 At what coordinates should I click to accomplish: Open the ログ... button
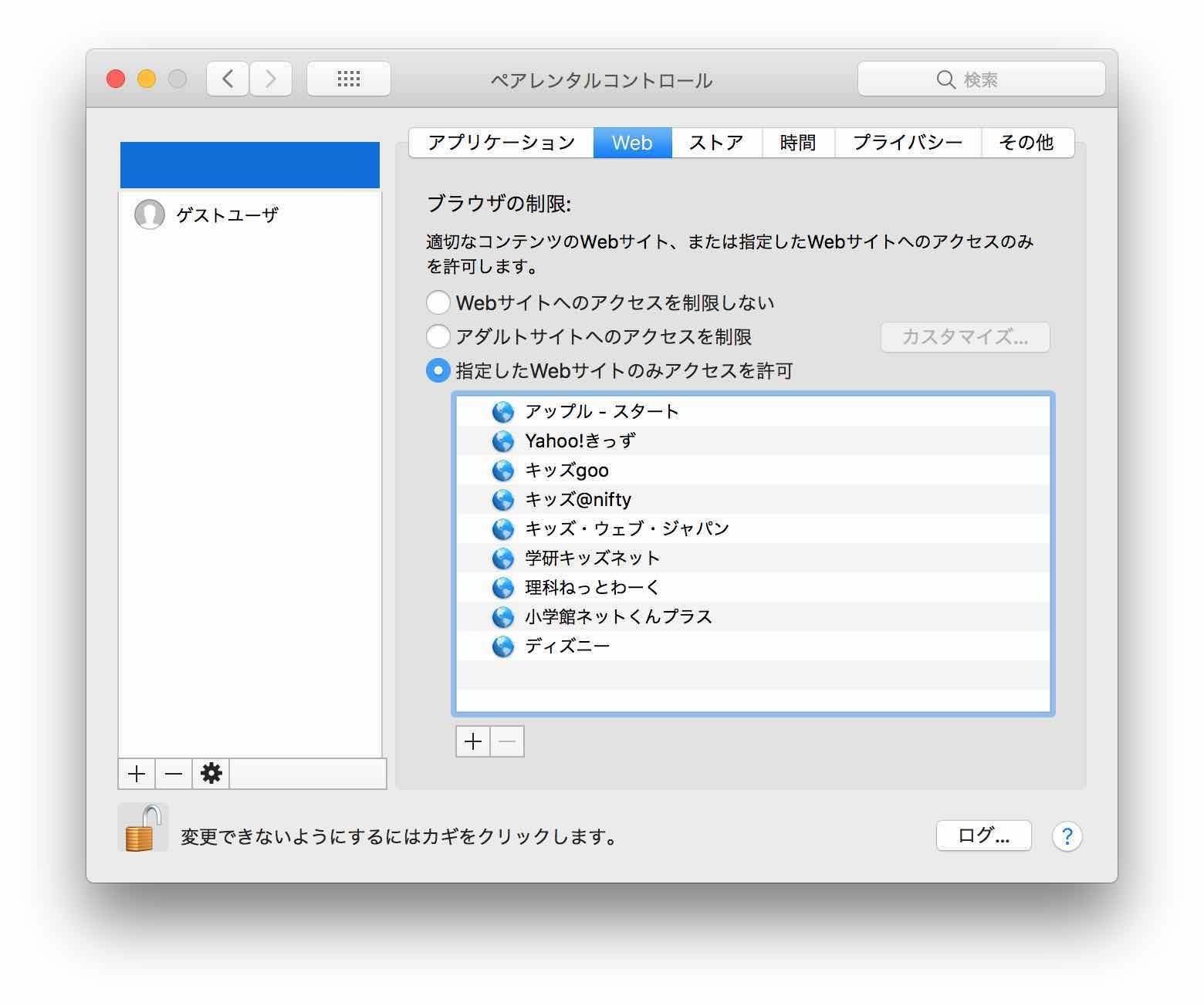[983, 836]
